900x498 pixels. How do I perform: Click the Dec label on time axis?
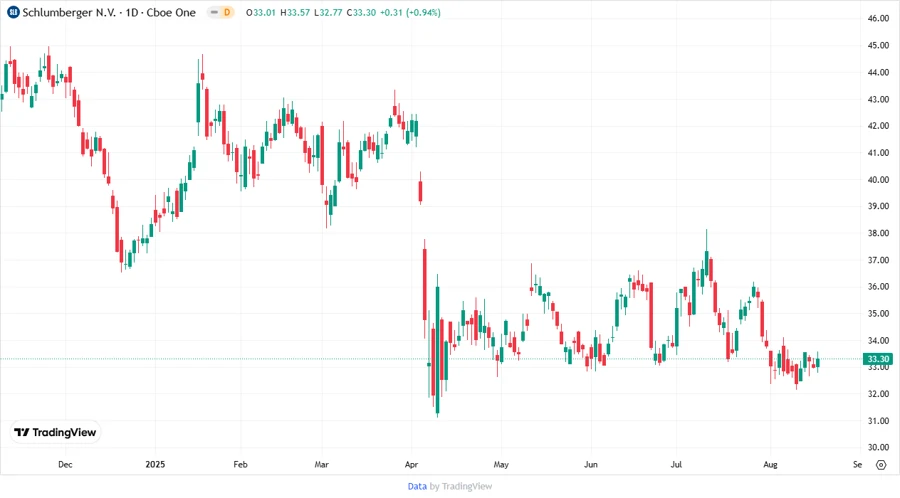tap(65, 464)
